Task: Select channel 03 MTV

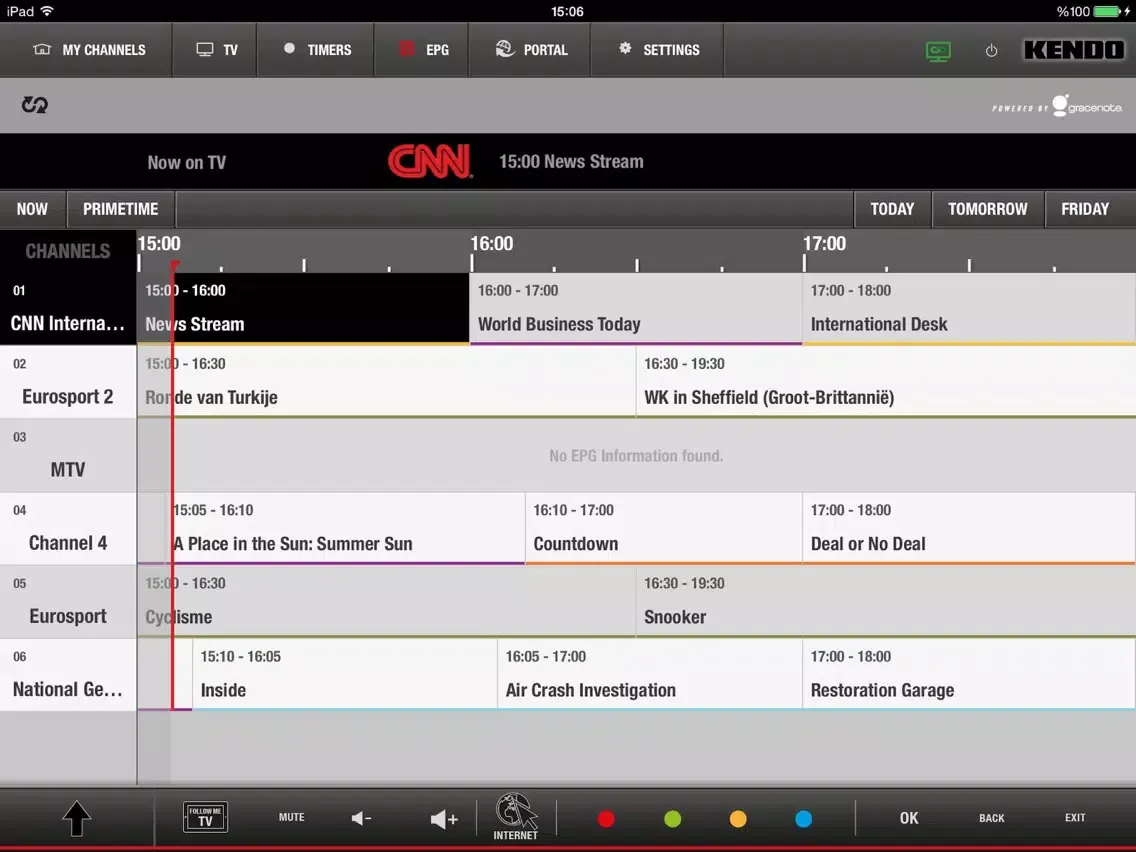Action: [68, 455]
